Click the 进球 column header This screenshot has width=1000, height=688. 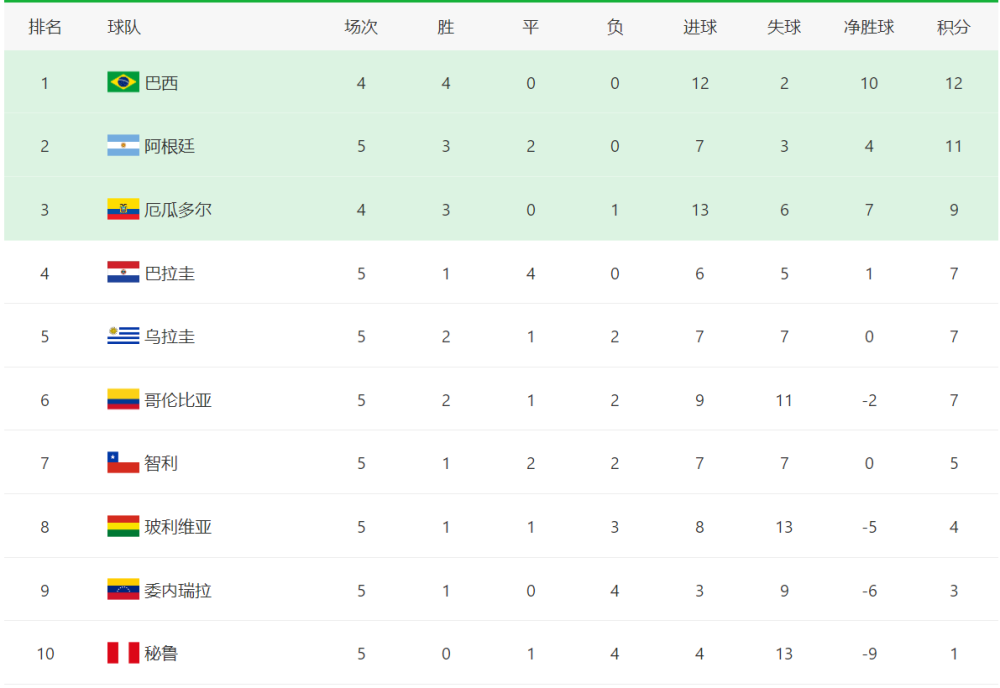coord(700,27)
